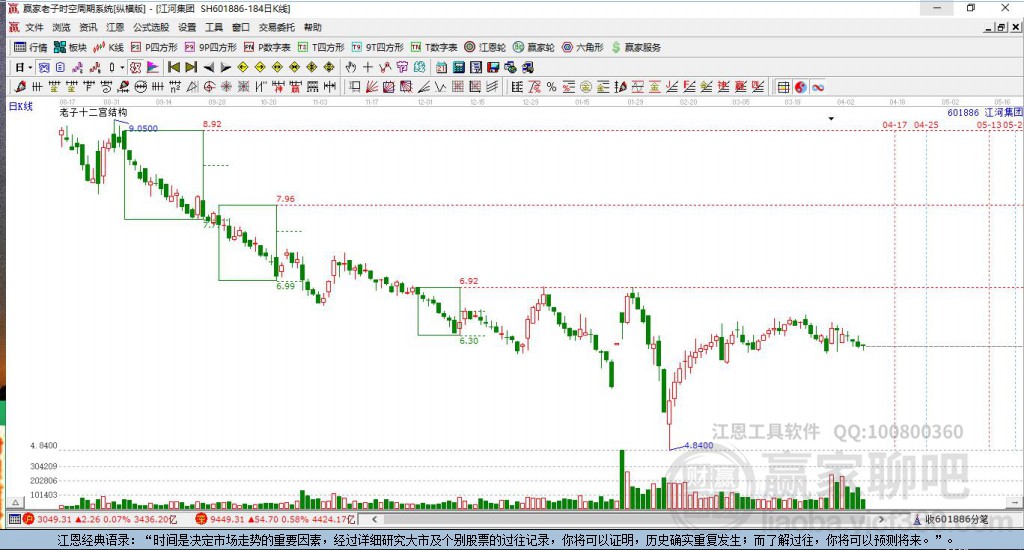
Task: Select the red pencil drawing tool
Action: [20, 87]
